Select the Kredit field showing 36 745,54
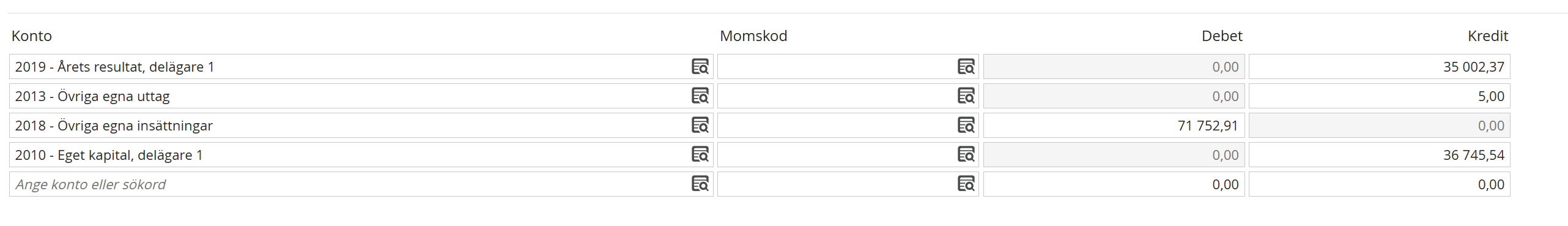Image resolution: width=1568 pixels, height=226 pixels. click(1379, 155)
